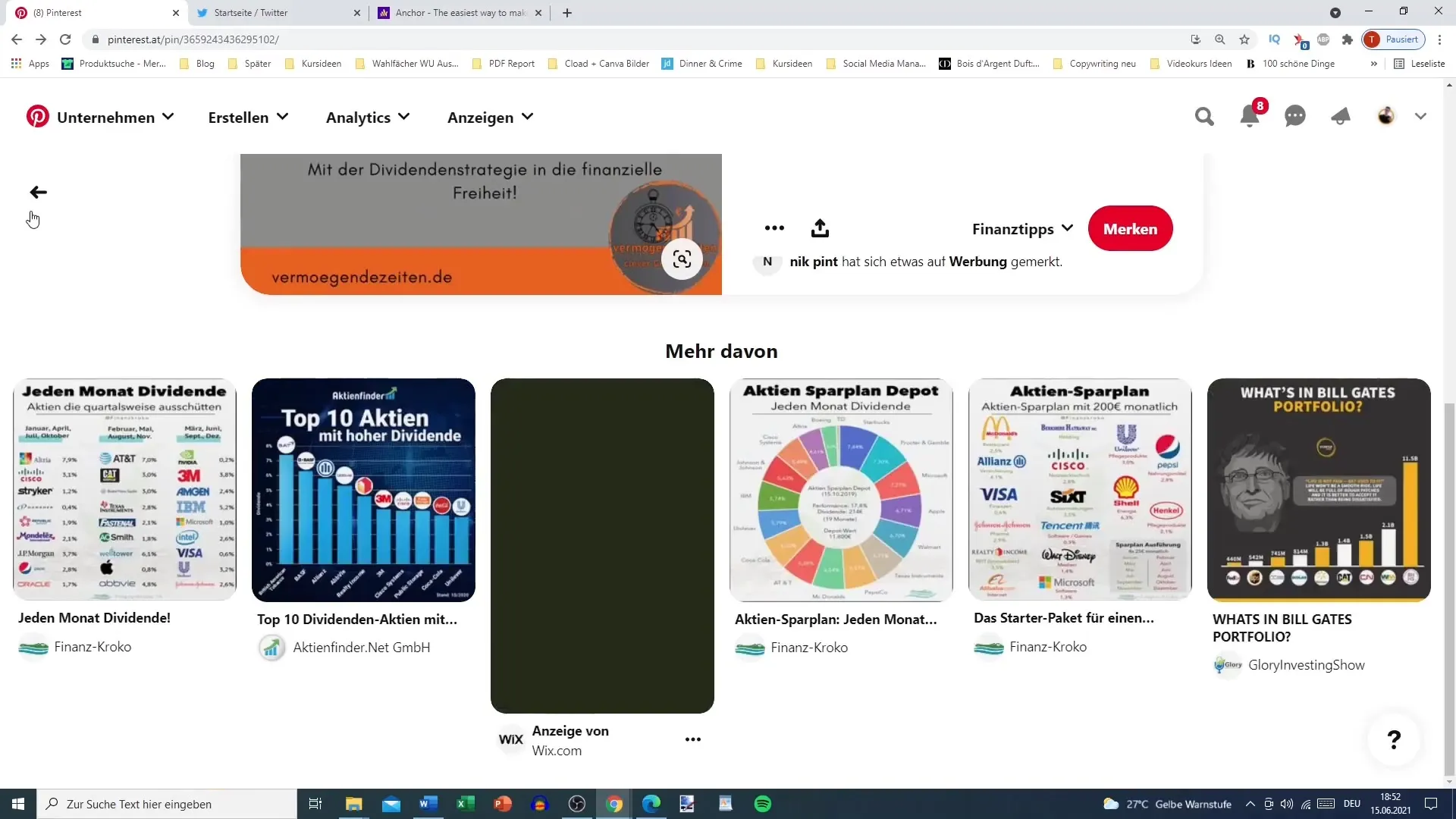Viewport: 1456px width, 819px height.
Task: Open the Pinterest search icon
Action: (1204, 116)
